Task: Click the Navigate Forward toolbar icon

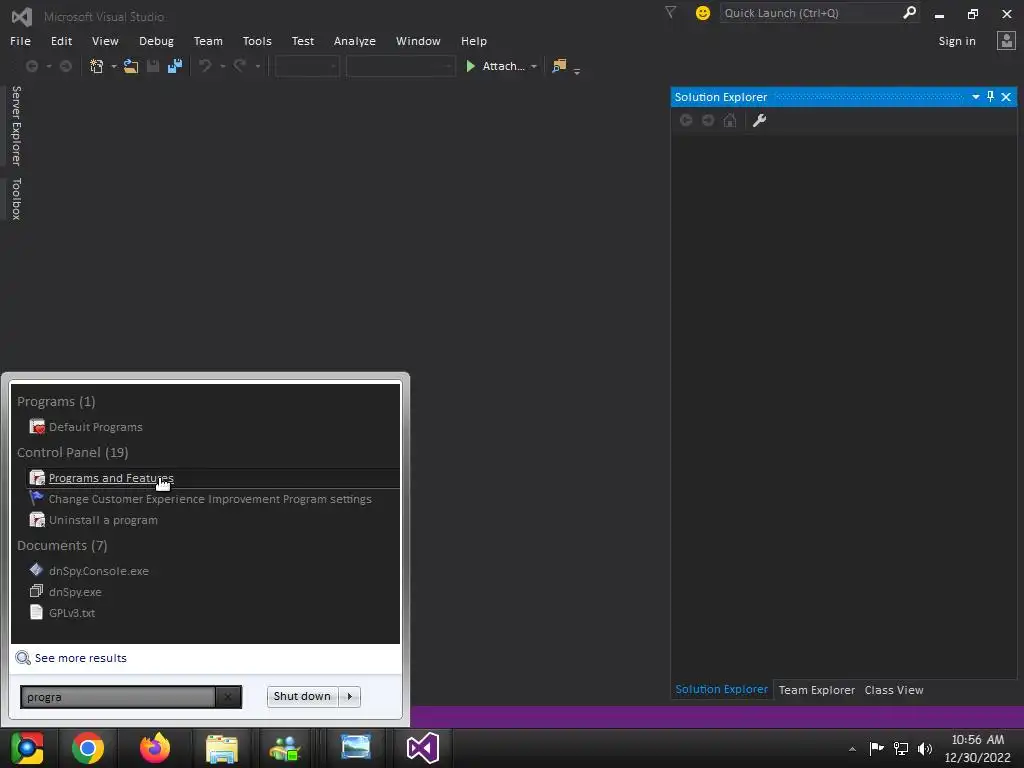Action: tap(65, 66)
